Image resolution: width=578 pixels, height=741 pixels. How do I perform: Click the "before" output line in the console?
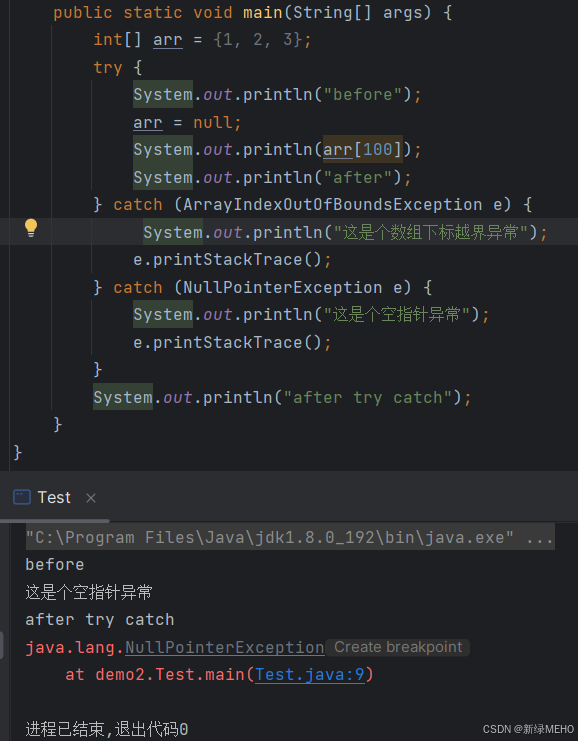point(55,564)
